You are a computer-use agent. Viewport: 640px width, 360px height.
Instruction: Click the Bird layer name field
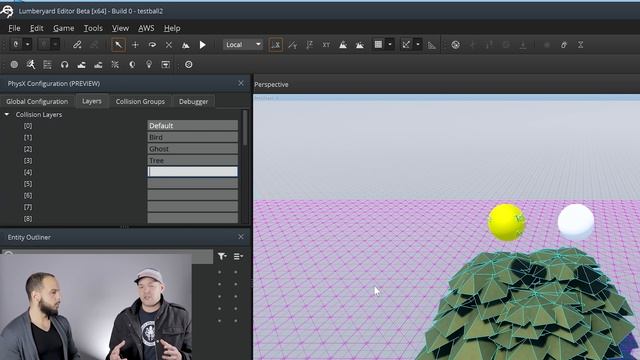point(193,137)
